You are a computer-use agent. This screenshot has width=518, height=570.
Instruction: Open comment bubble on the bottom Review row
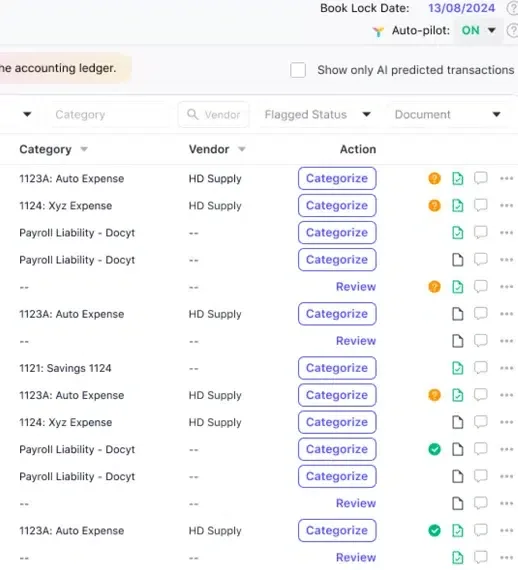(481, 557)
